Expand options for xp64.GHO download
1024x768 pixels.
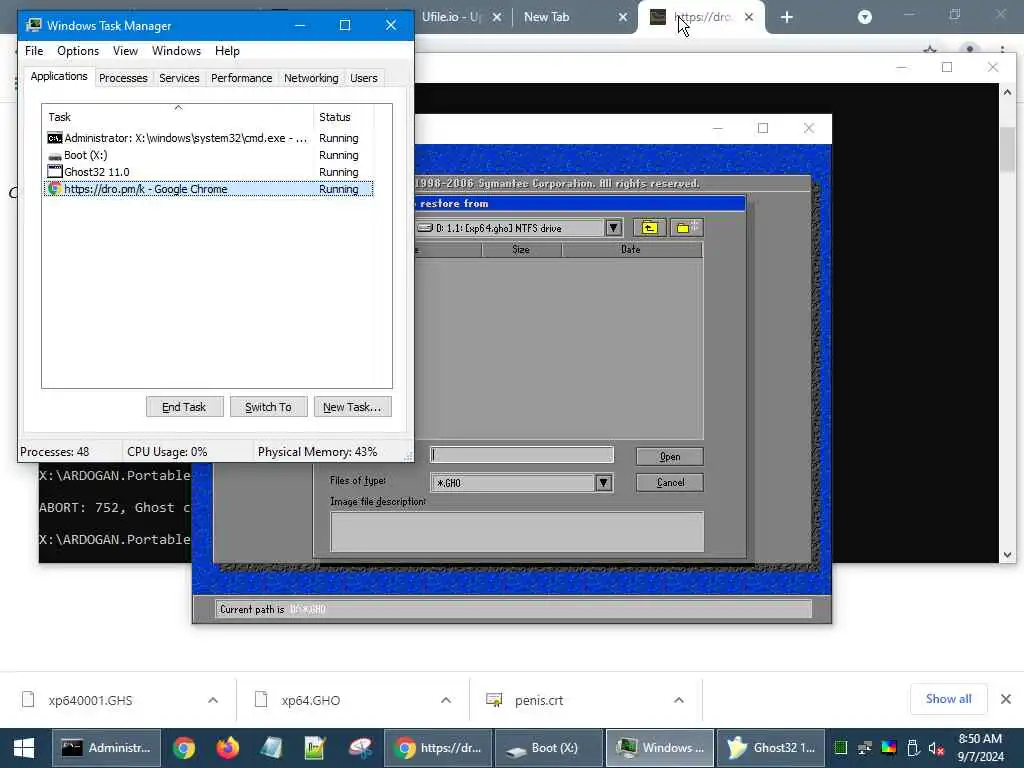446,700
